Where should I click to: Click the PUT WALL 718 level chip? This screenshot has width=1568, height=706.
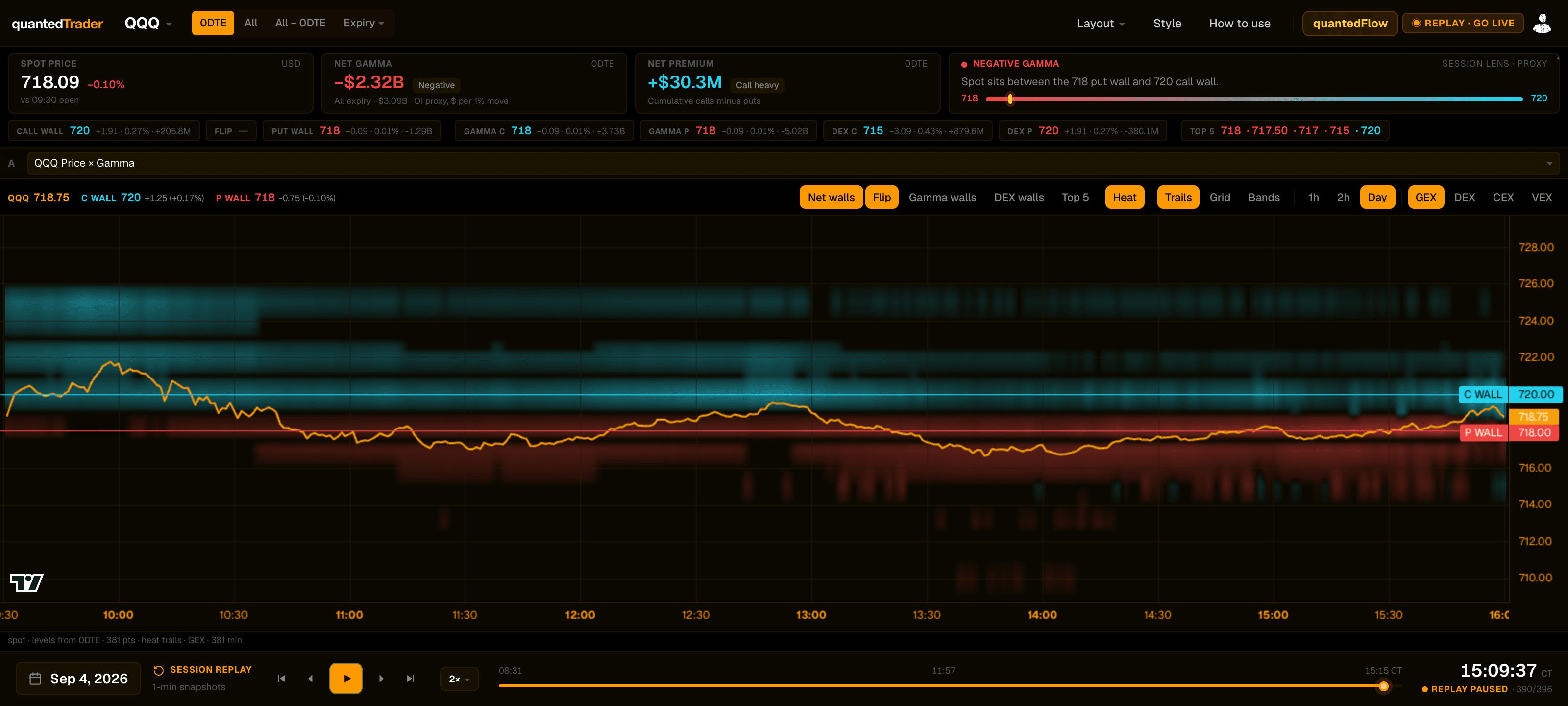pyautogui.click(x=352, y=131)
